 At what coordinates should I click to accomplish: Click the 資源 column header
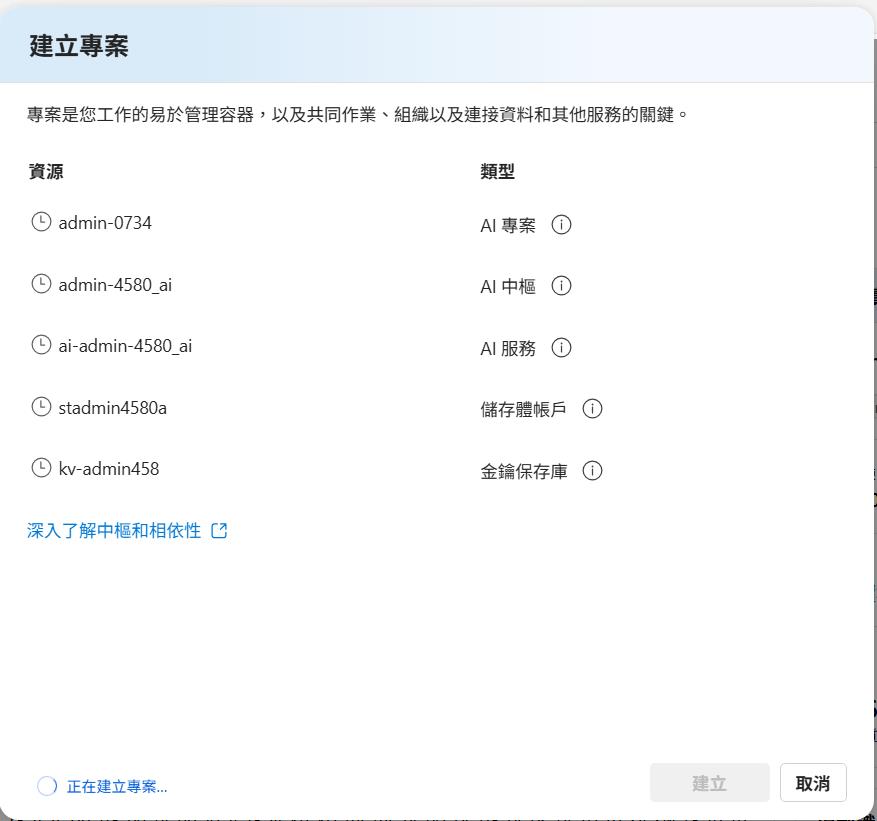tap(46, 171)
